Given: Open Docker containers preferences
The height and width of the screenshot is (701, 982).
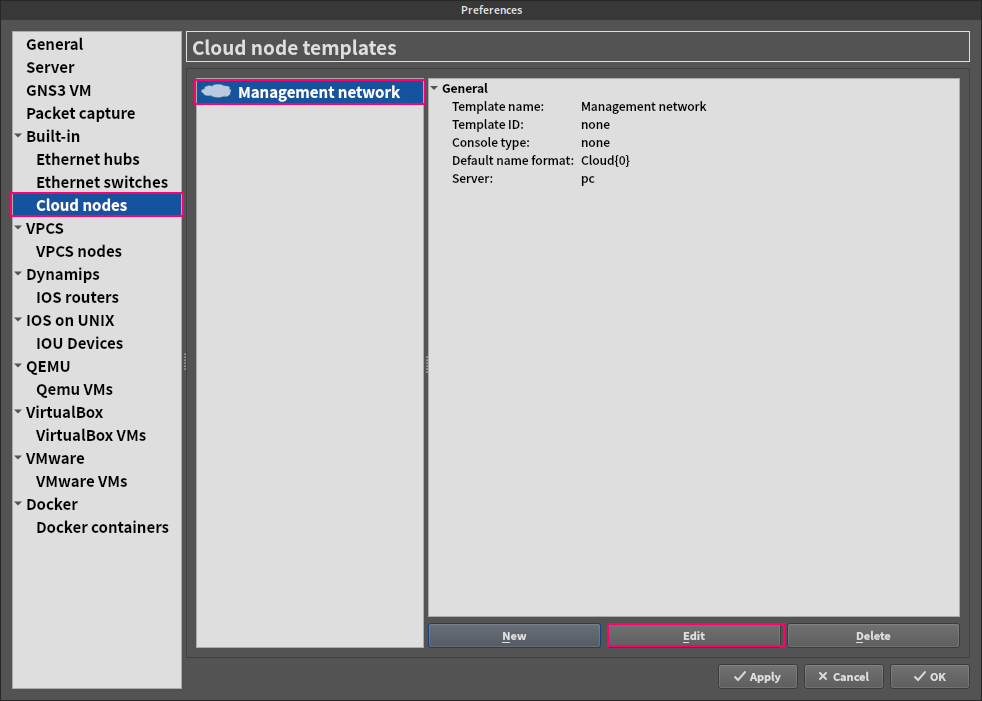Looking at the screenshot, I should pos(102,527).
